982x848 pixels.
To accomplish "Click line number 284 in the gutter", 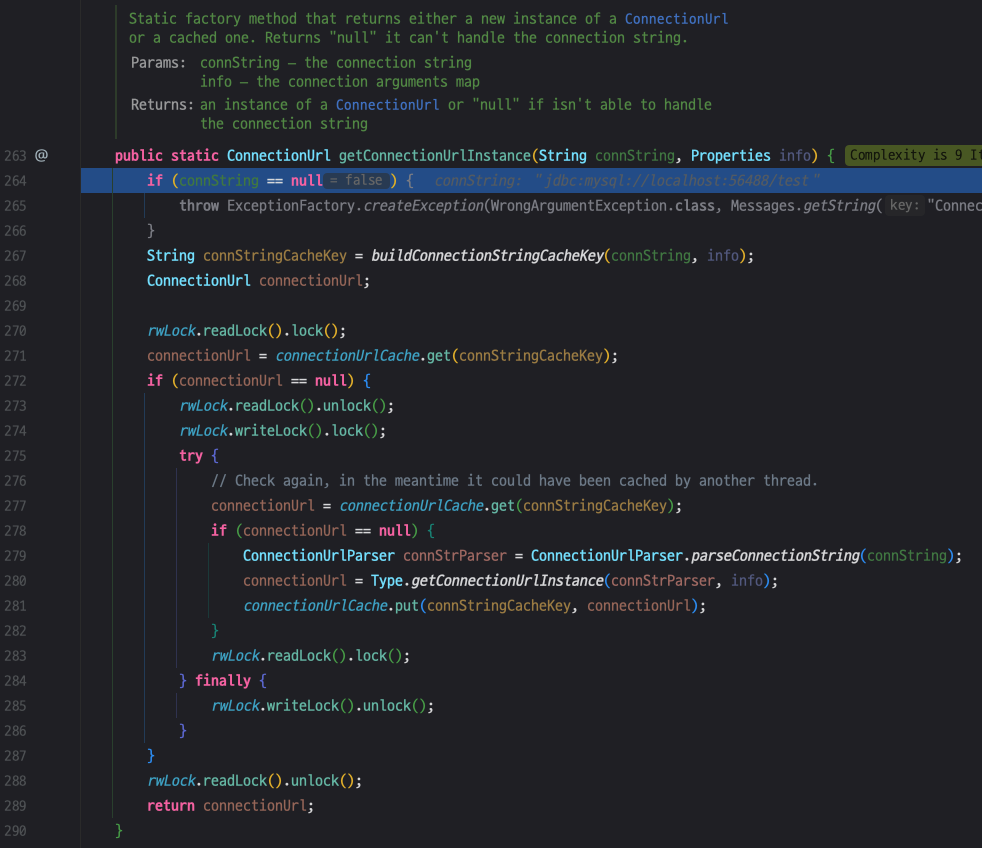I will [16, 681].
